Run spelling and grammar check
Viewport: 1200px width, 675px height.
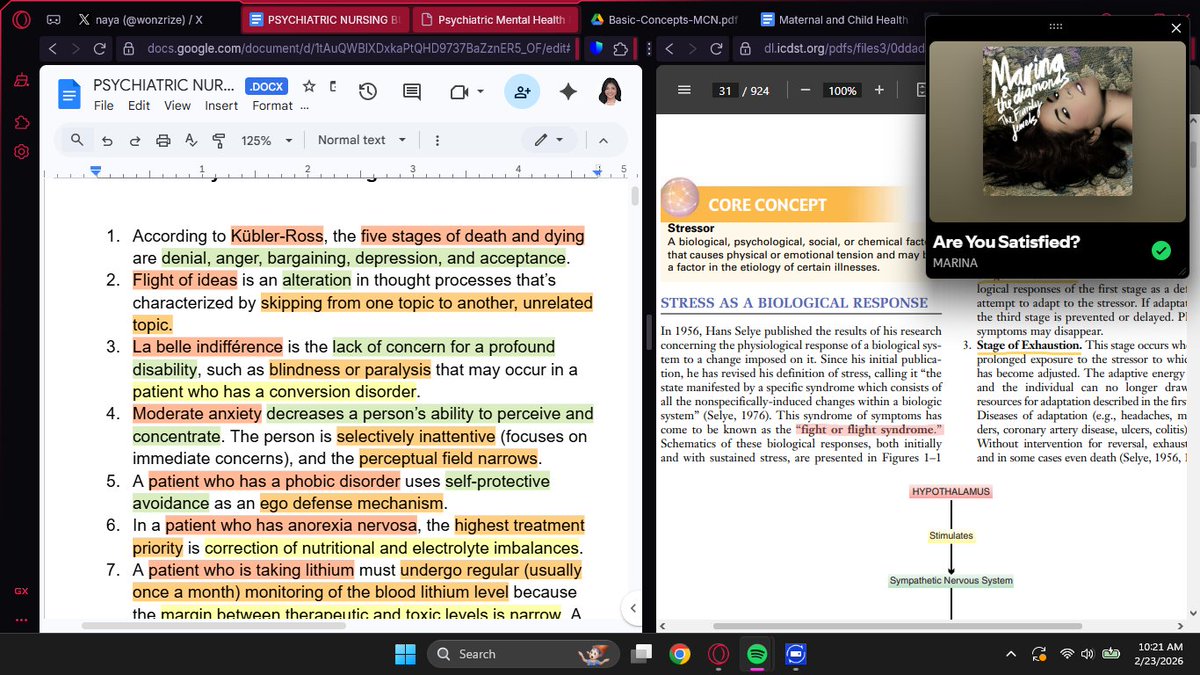(x=190, y=140)
